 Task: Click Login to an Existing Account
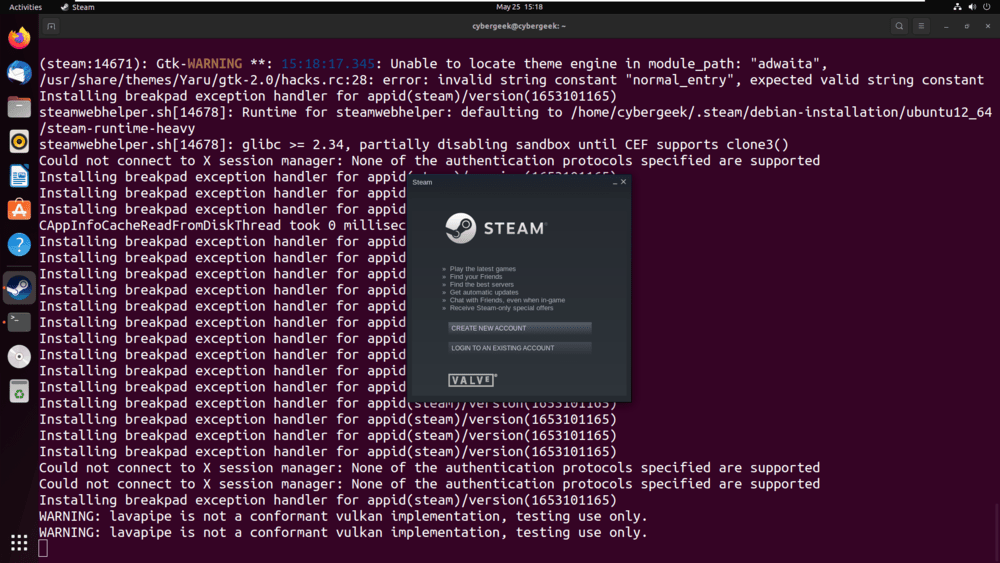click(519, 348)
